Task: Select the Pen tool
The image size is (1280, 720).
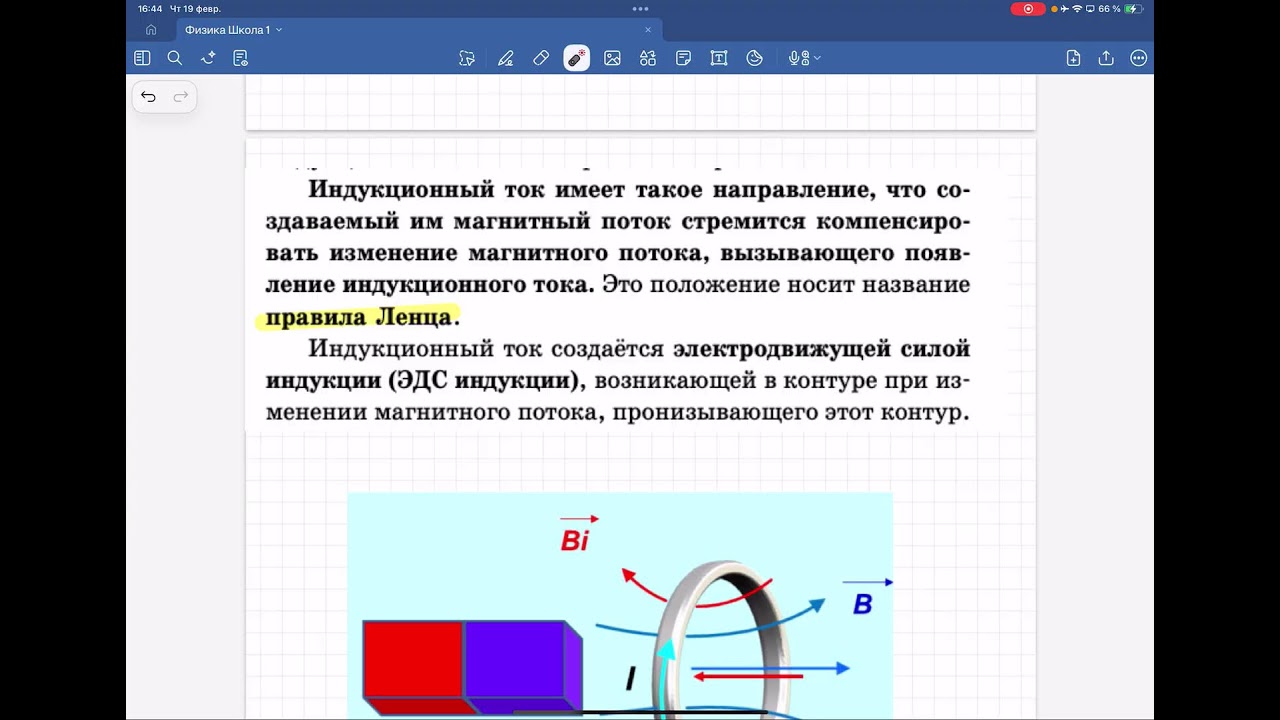Action: pos(505,58)
